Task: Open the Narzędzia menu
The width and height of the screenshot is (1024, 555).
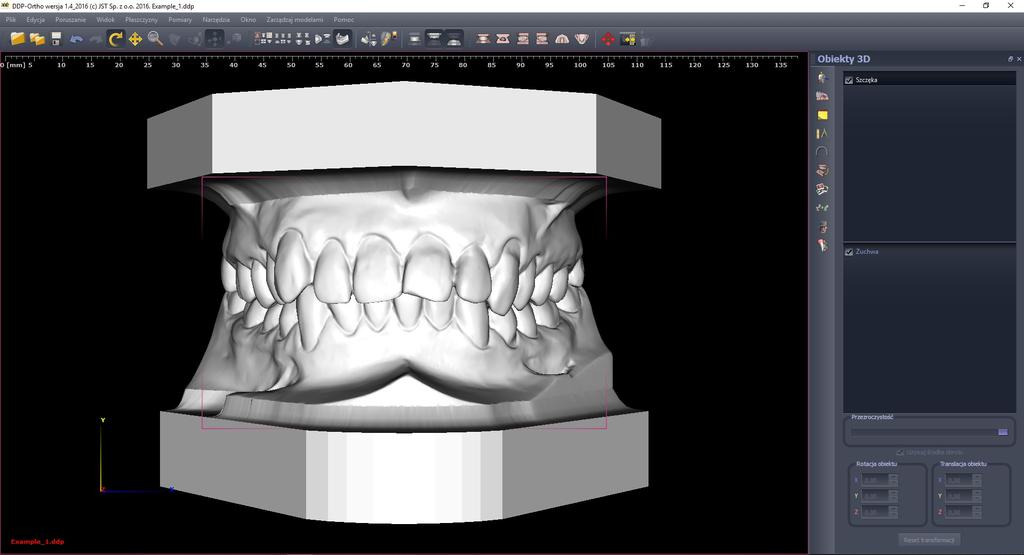Action: coord(216,20)
